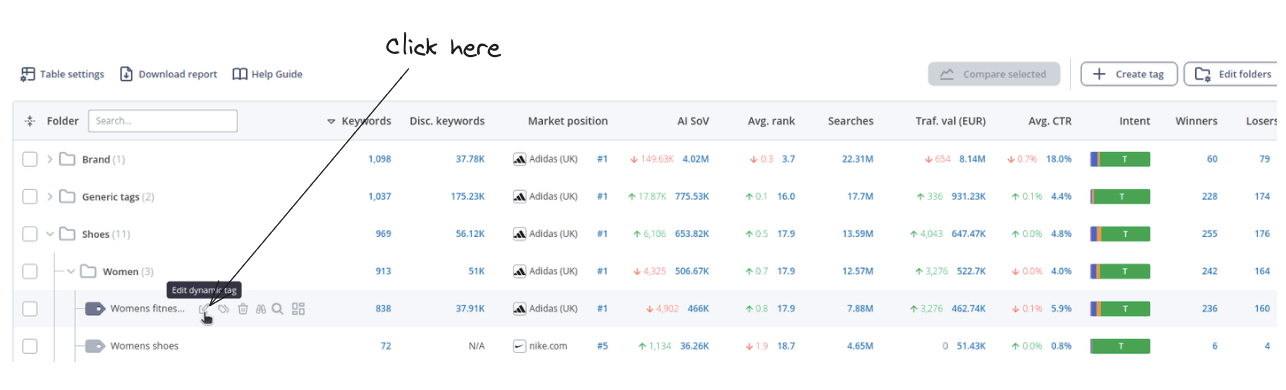
Task: Click the binoculars icon in Womens fitness row
Action: pos(260,309)
